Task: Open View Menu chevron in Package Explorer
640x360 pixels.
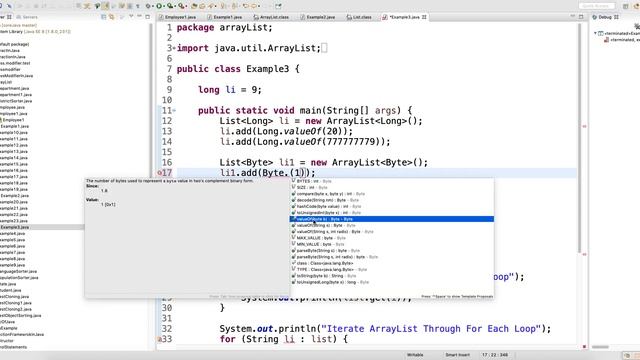Action: pyautogui.click(x=131, y=16)
